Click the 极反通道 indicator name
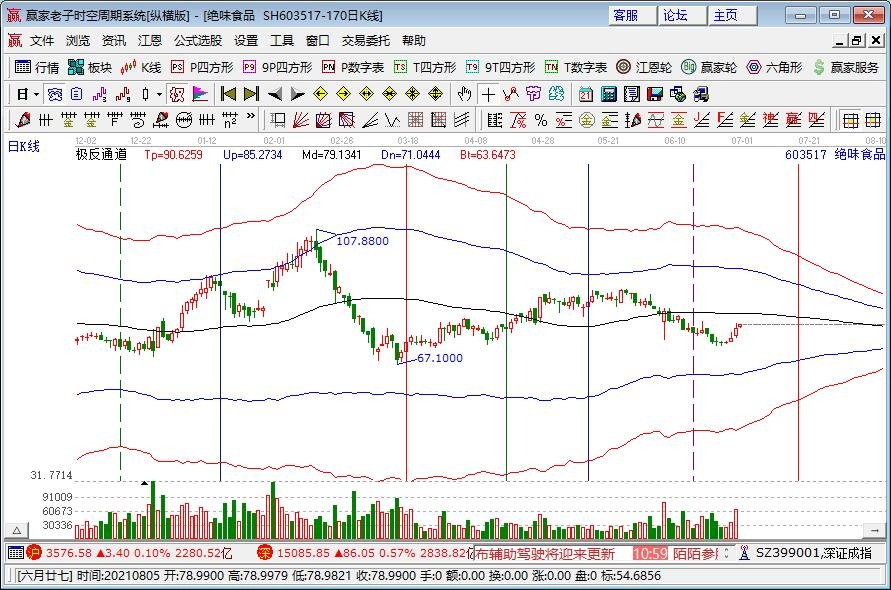 tap(101, 155)
